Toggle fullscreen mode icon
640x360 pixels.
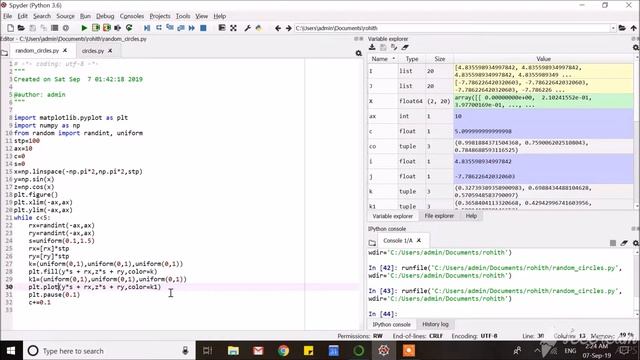233,28
